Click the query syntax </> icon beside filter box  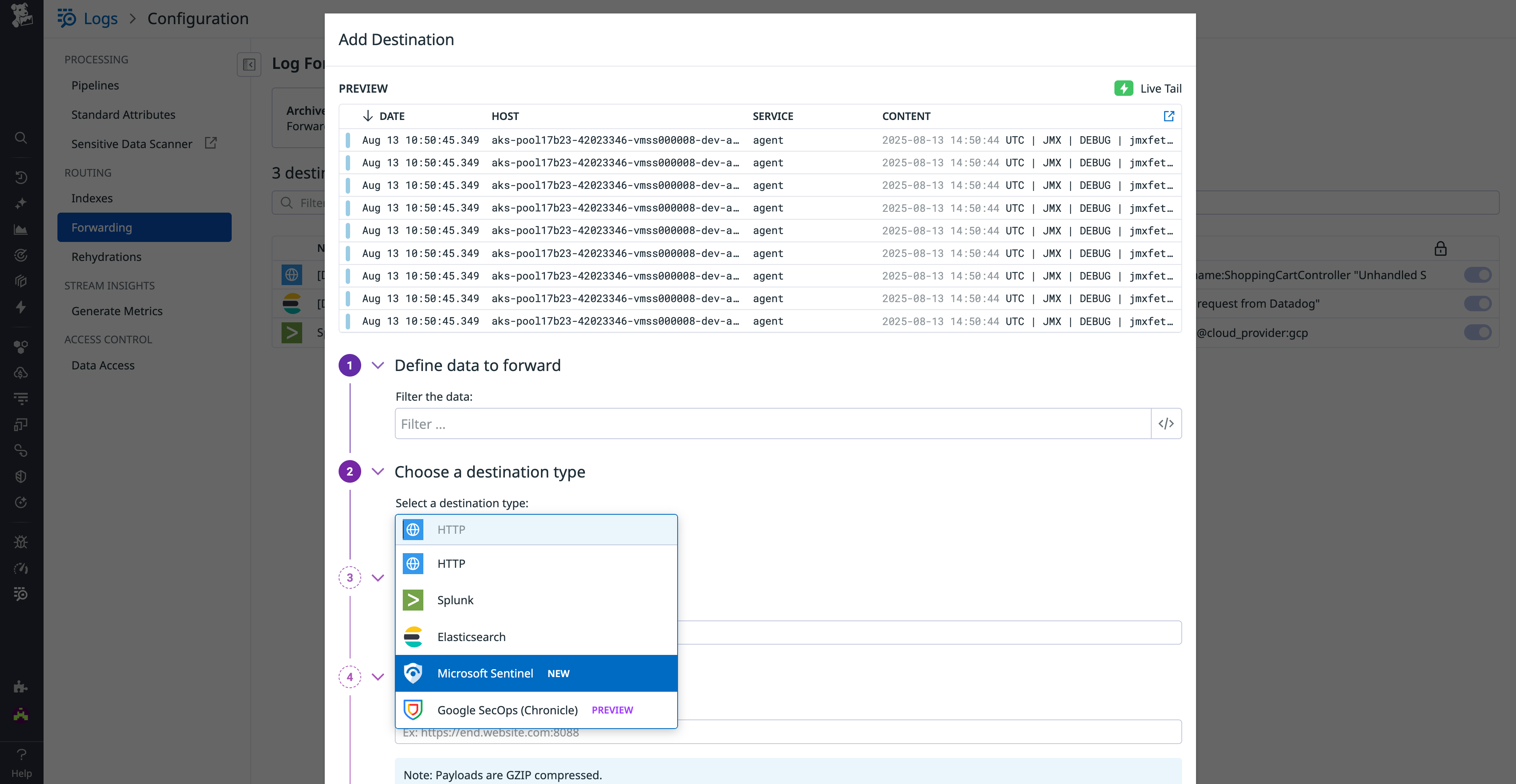coord(1166,423)
